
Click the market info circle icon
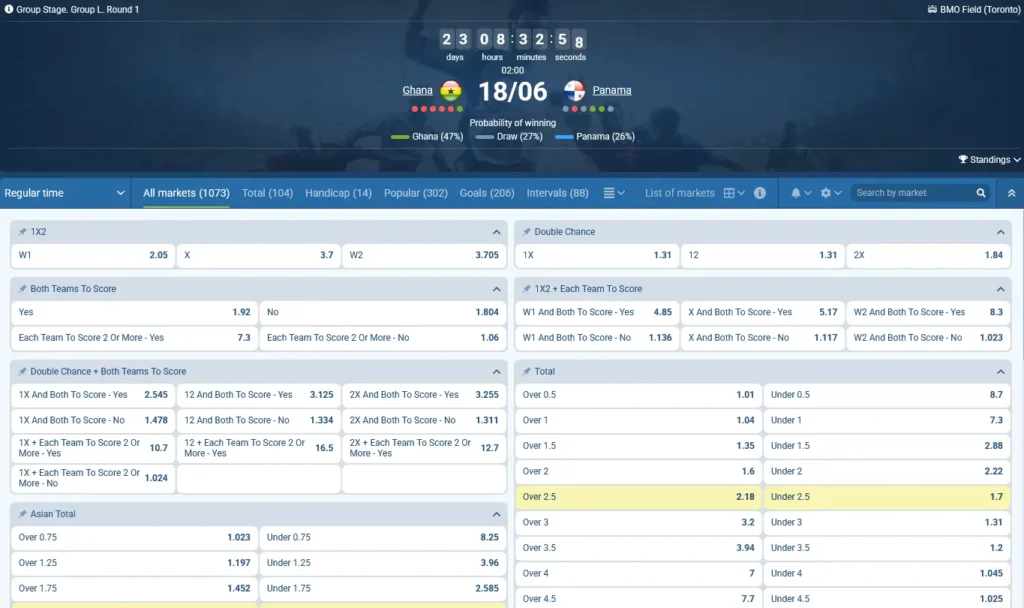click(x=760, y=193)
